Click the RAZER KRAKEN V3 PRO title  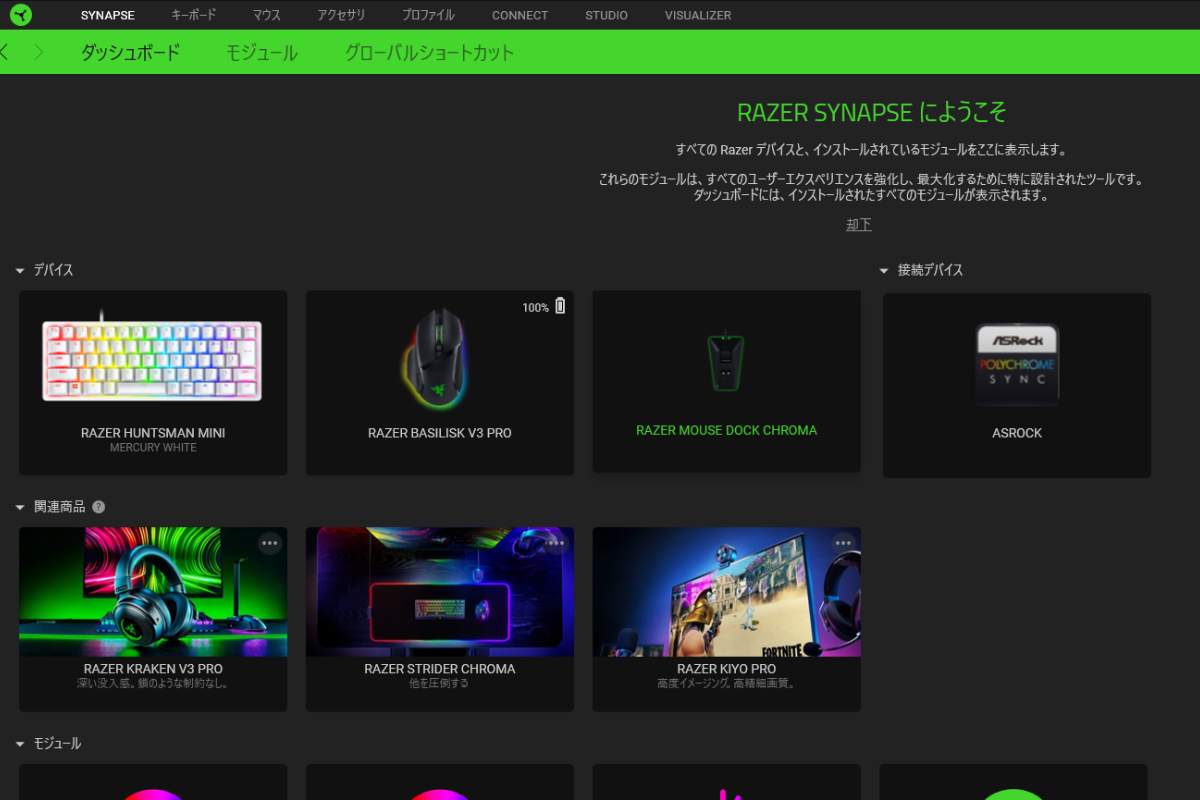[153, 669]
